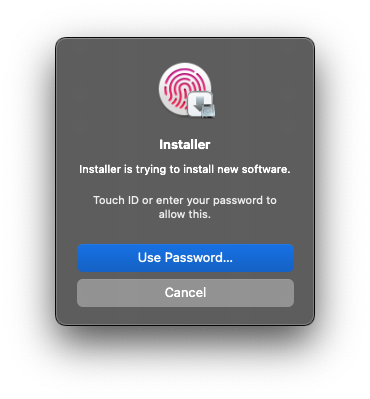Click 'allow this.' line of text
This screenshot has width=370, height=399.
pos(185,214)
